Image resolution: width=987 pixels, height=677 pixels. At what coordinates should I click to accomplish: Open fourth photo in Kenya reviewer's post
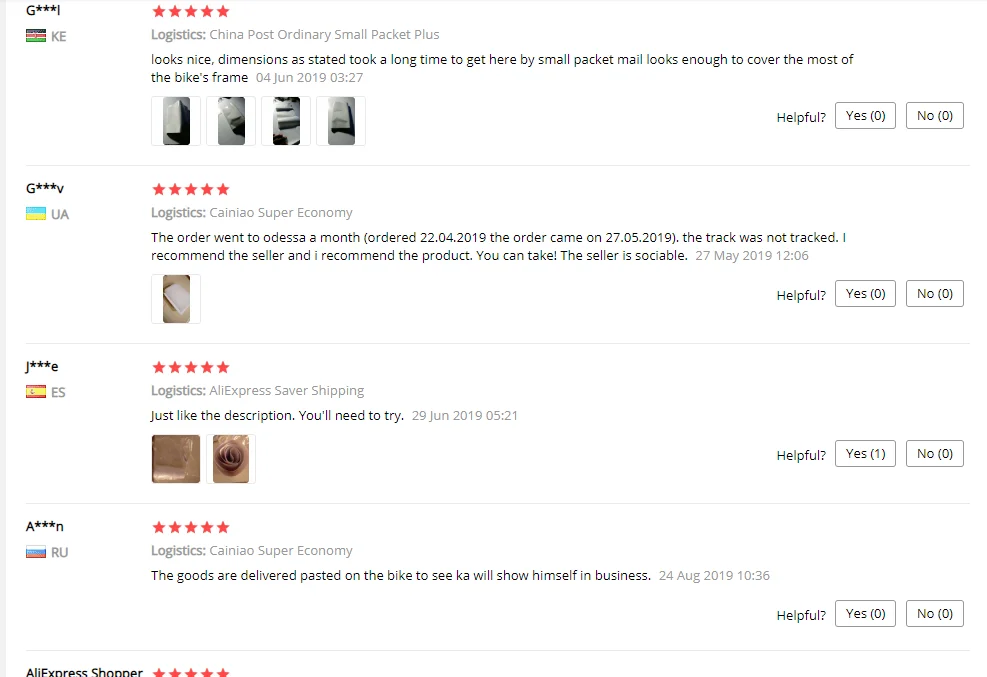point(341,121)
